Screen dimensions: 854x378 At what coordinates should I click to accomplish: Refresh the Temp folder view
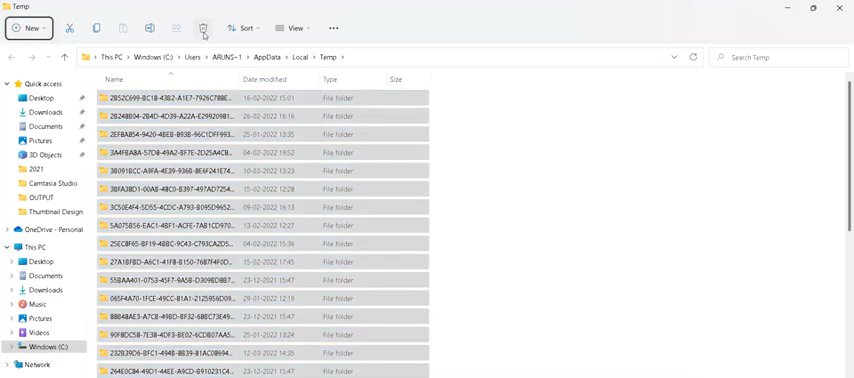click(693, 57)
